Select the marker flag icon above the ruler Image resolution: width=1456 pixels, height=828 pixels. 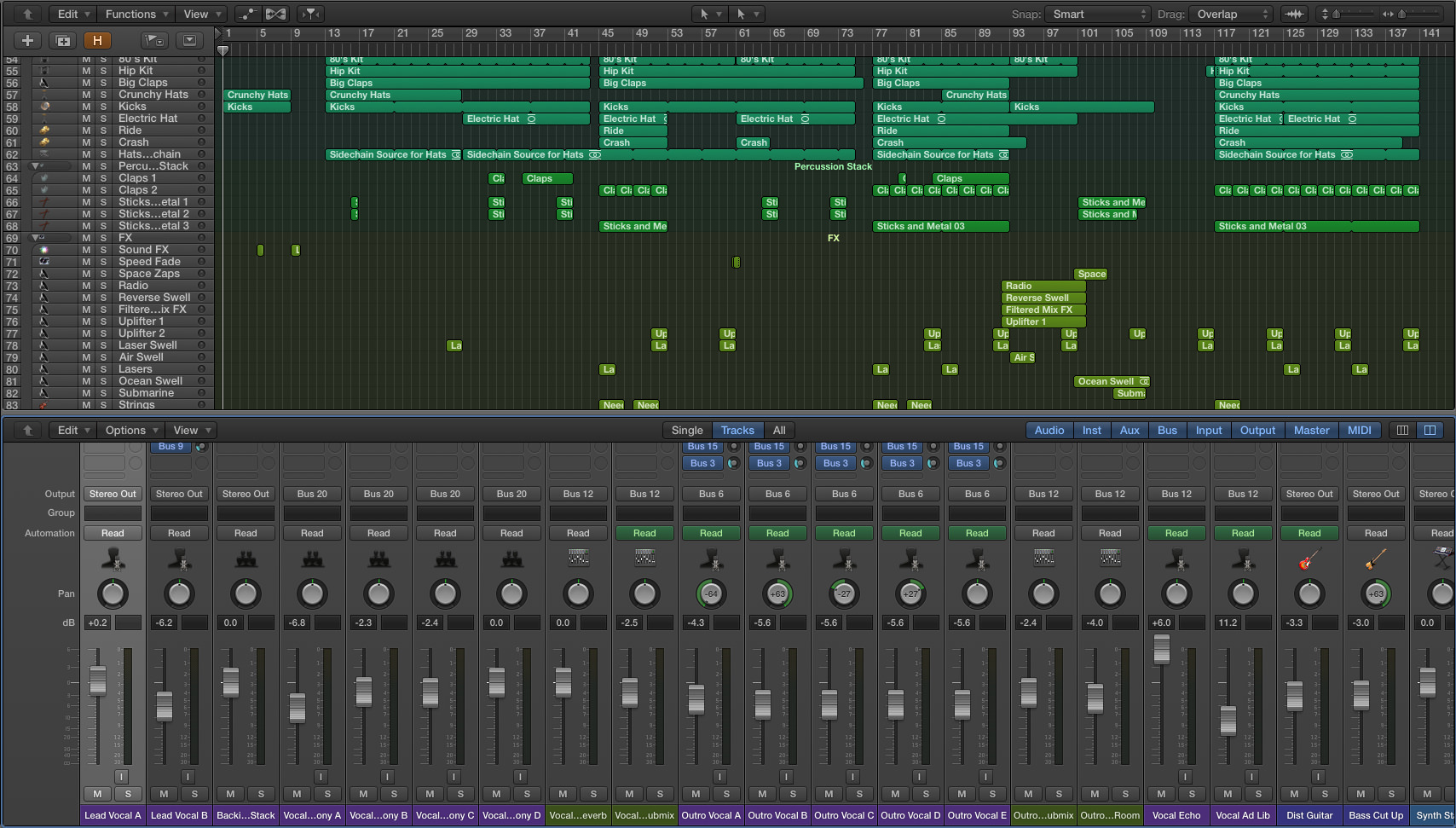tap(154, 40)
